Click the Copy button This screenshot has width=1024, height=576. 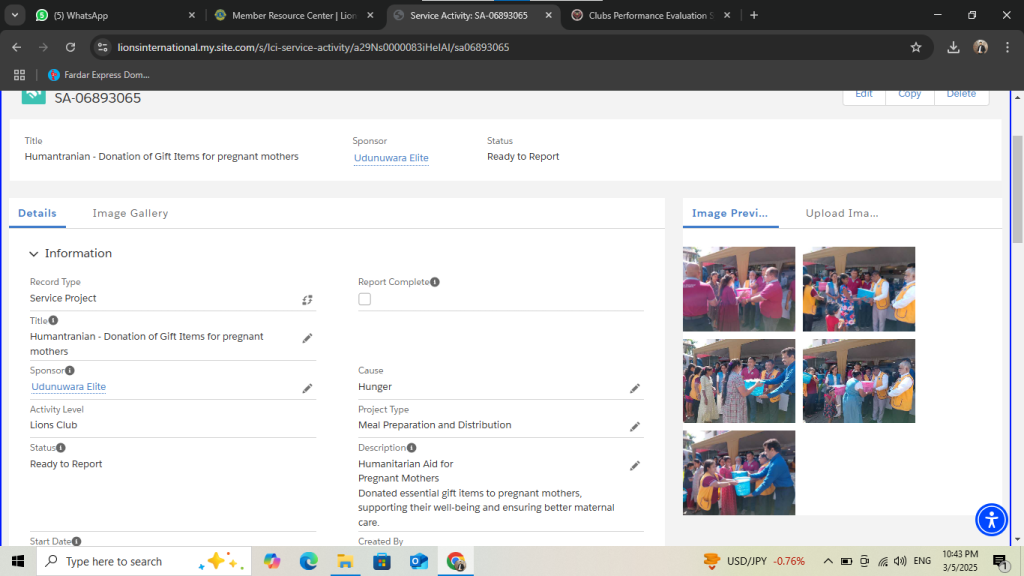tap(910, 95)
